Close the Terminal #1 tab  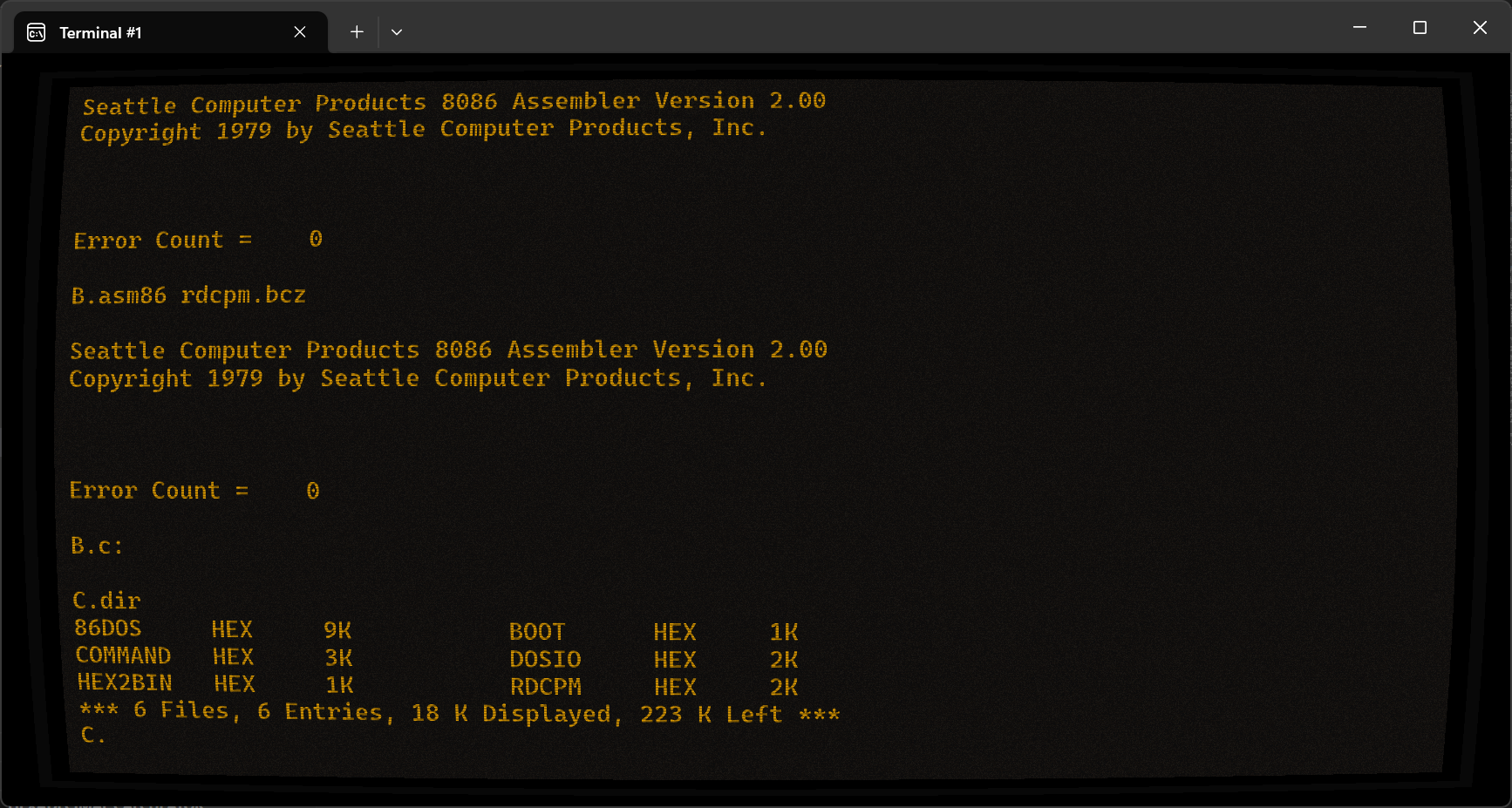(x=300, y=32)
